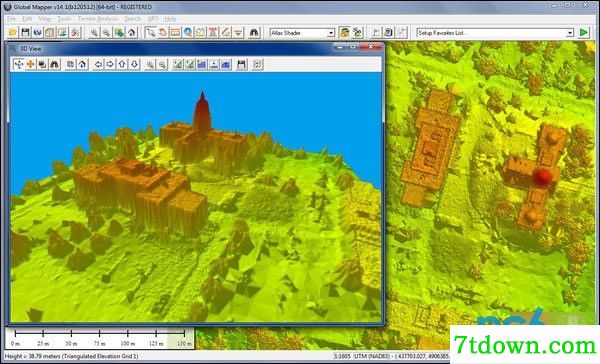Select the 3D View rotate navigation tool
600x364 pixels.
18,64
